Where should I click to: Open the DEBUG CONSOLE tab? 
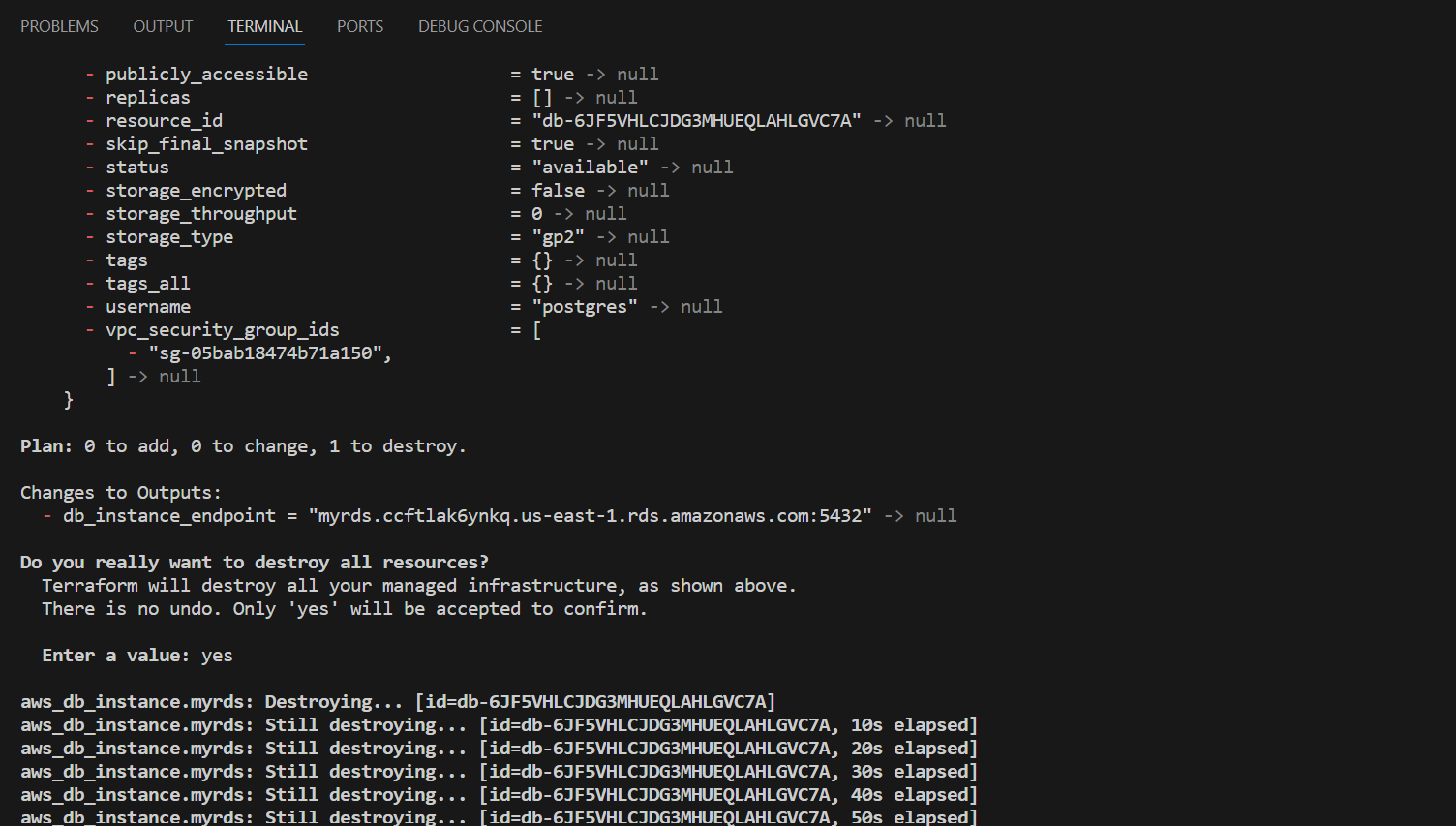[479, 26]
